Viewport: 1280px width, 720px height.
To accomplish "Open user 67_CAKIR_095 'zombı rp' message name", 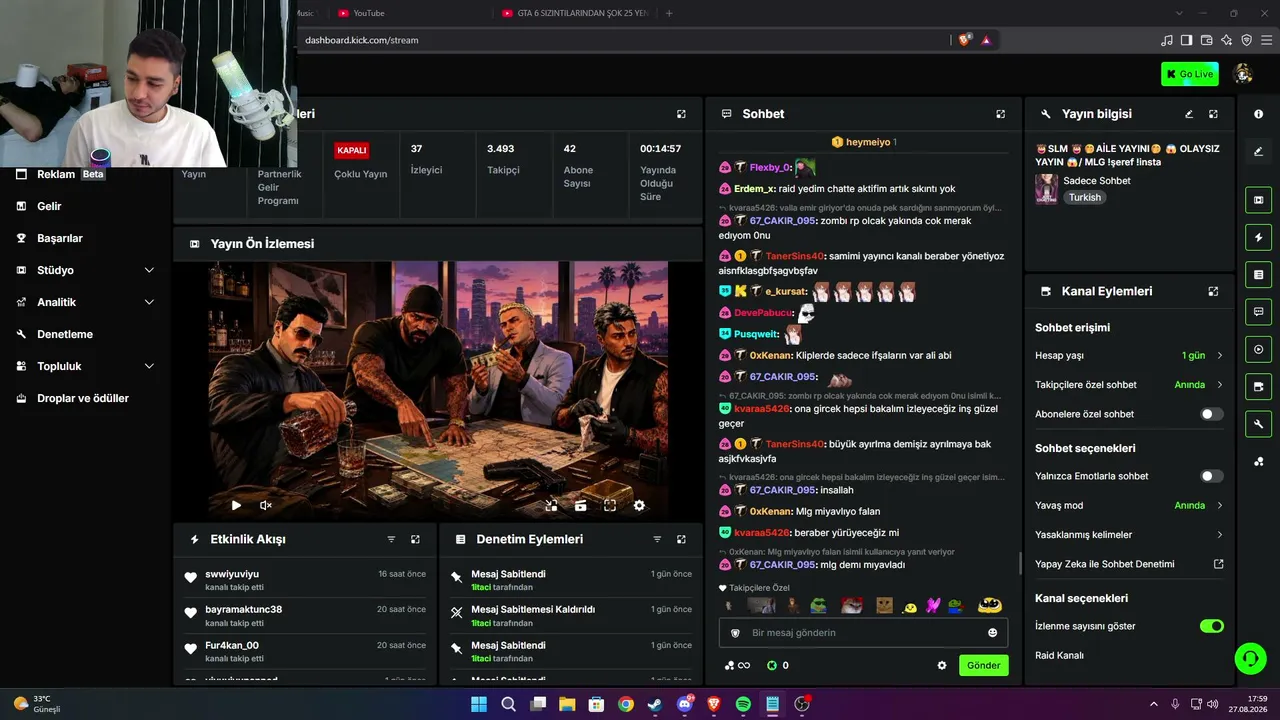I will coord(783,220).
